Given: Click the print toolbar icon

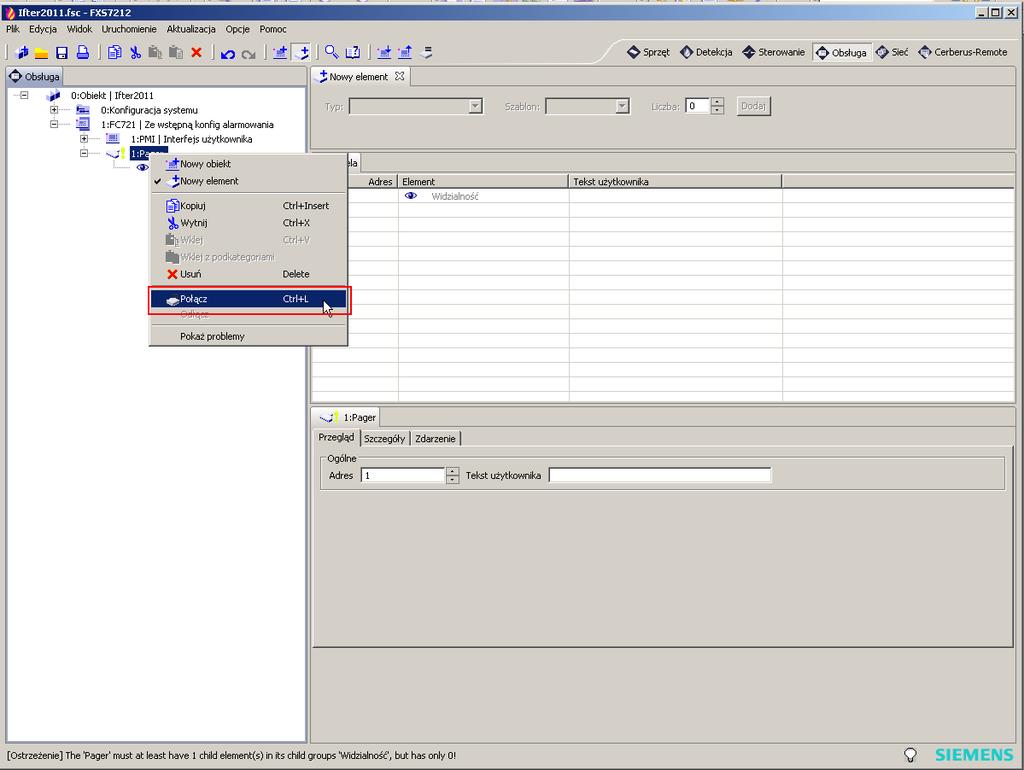Looking at the screenshot, I should 82,52.
